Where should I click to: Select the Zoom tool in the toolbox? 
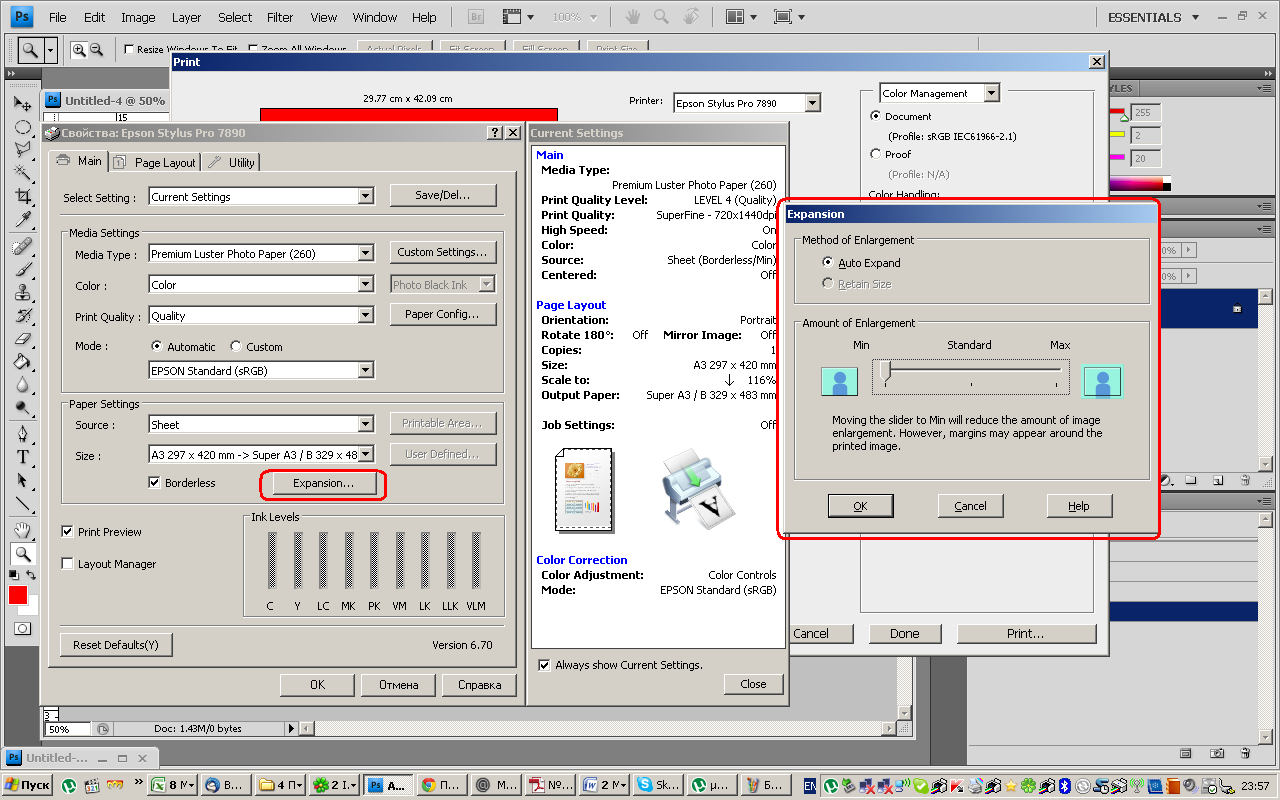coord(22,554)
